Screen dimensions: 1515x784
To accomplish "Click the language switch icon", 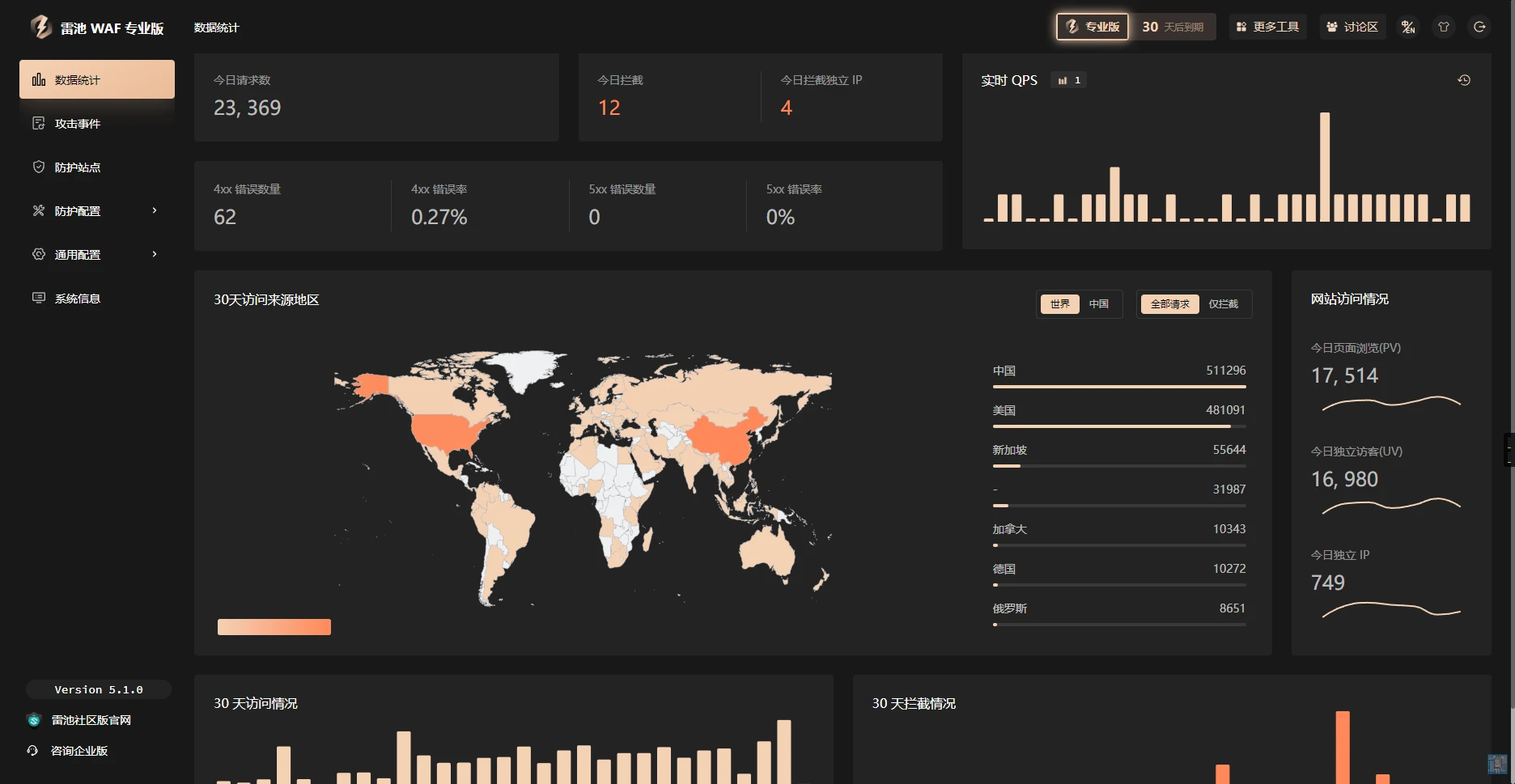I will [1408, 27].
